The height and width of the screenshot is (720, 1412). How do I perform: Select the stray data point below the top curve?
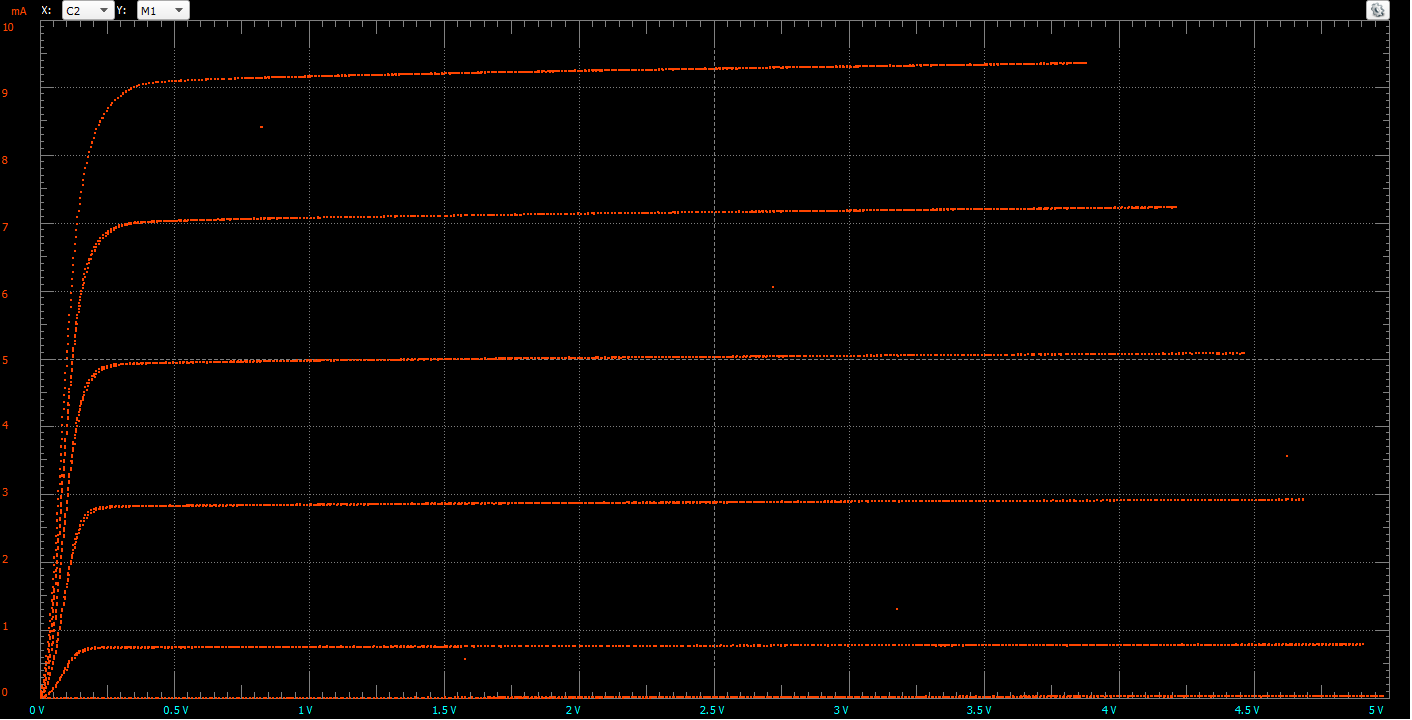(x=261, y=127)
